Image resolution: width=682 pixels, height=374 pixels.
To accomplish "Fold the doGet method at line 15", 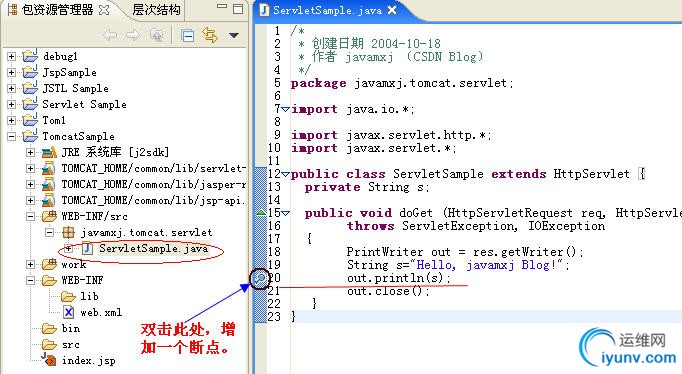I will point(285,213).
